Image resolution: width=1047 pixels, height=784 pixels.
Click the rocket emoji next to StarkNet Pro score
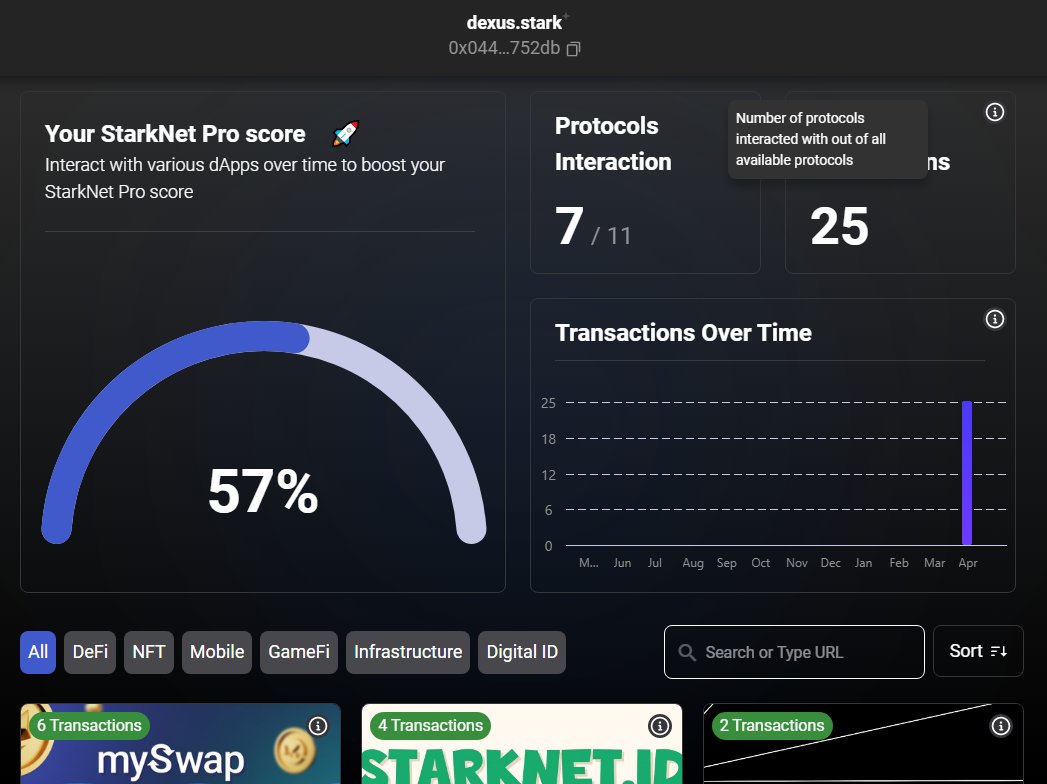pyautogui.click(x=343, y=131)
